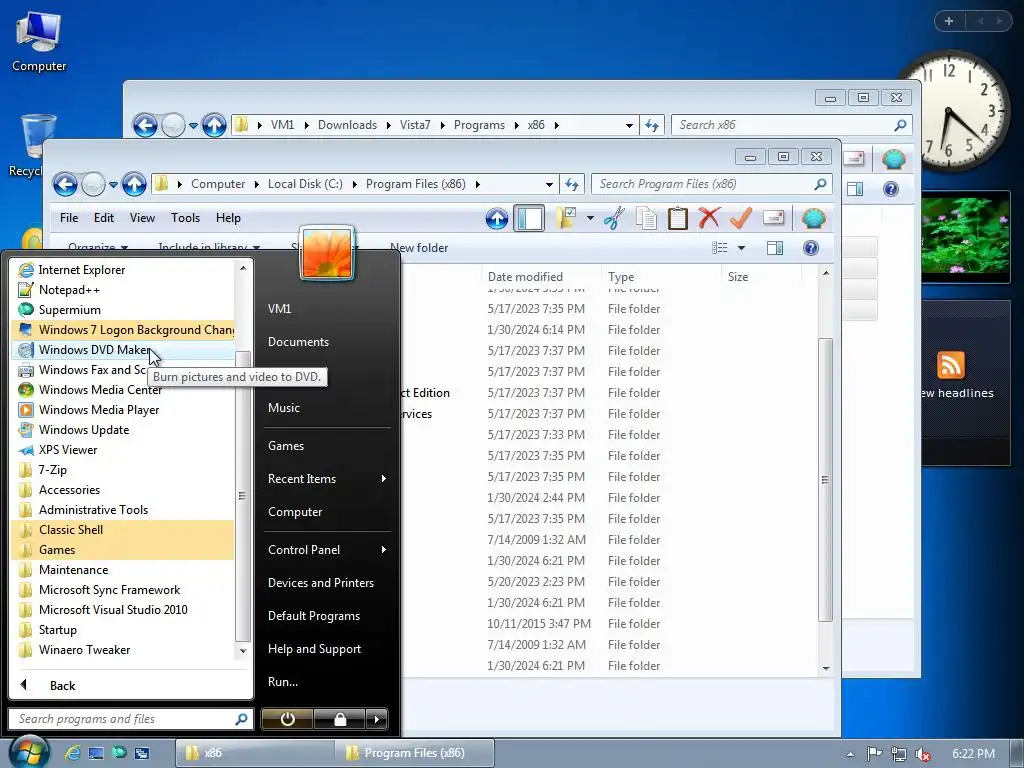
Task: Click the Up One Level toolbar icon
Action: pos(497,218)
